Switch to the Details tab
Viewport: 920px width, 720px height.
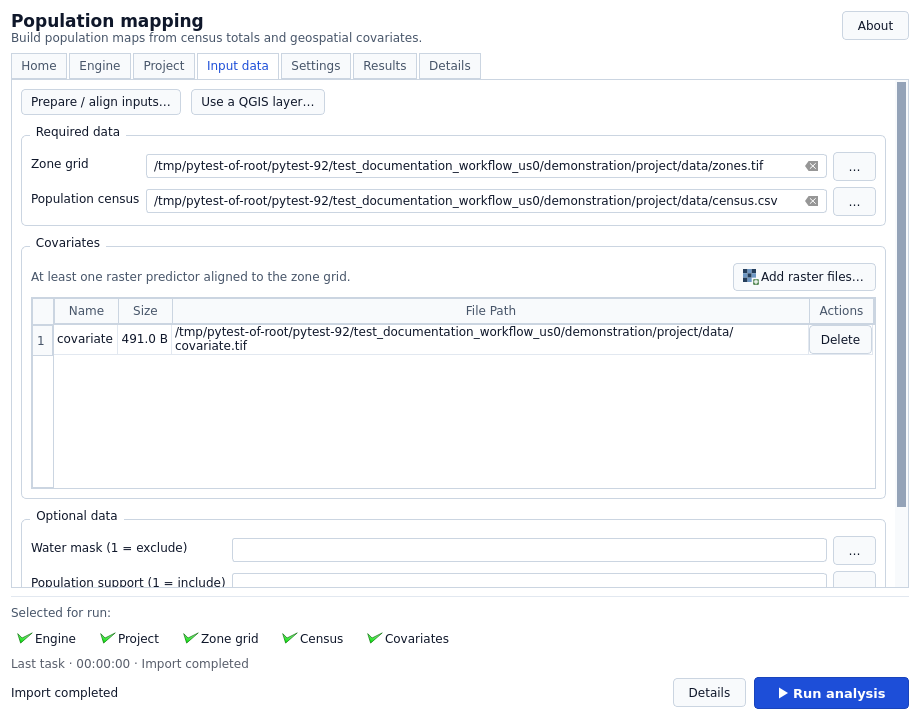(449, 66)
